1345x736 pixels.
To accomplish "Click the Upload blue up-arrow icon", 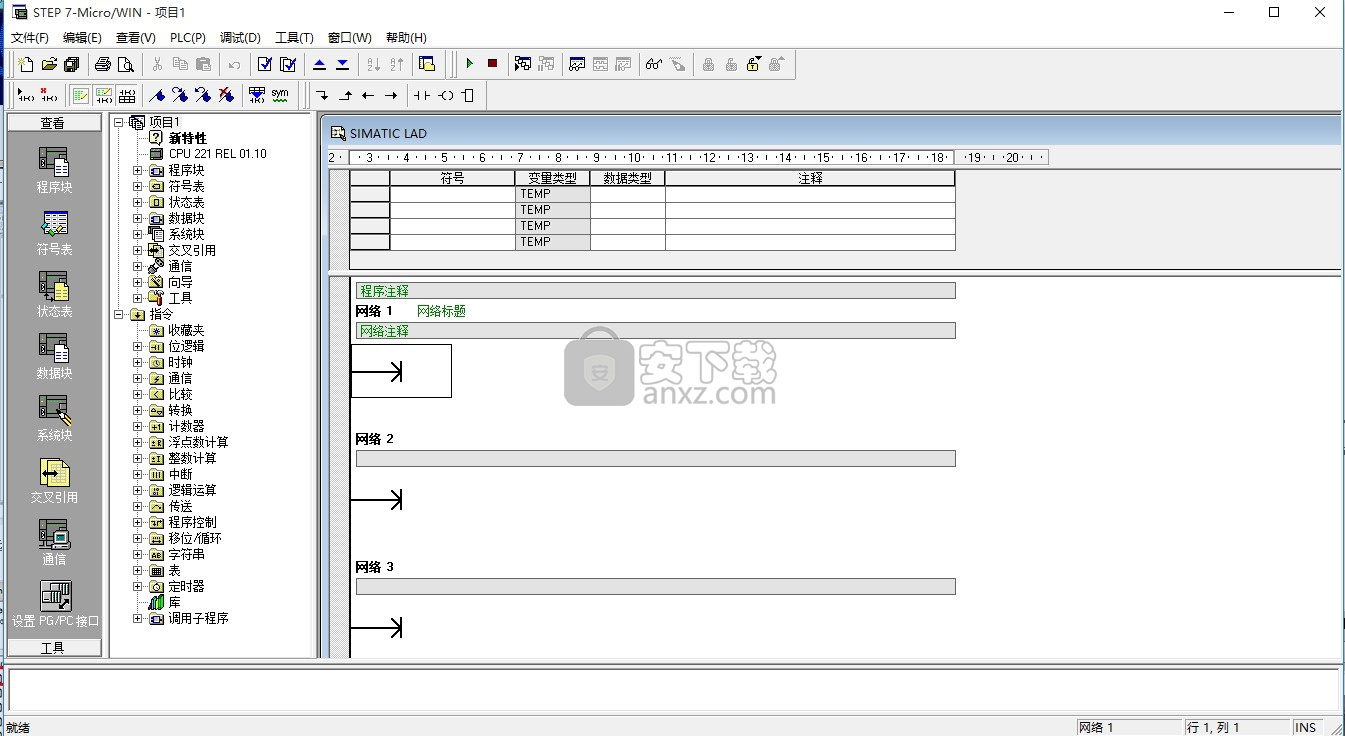I will 319,64.
